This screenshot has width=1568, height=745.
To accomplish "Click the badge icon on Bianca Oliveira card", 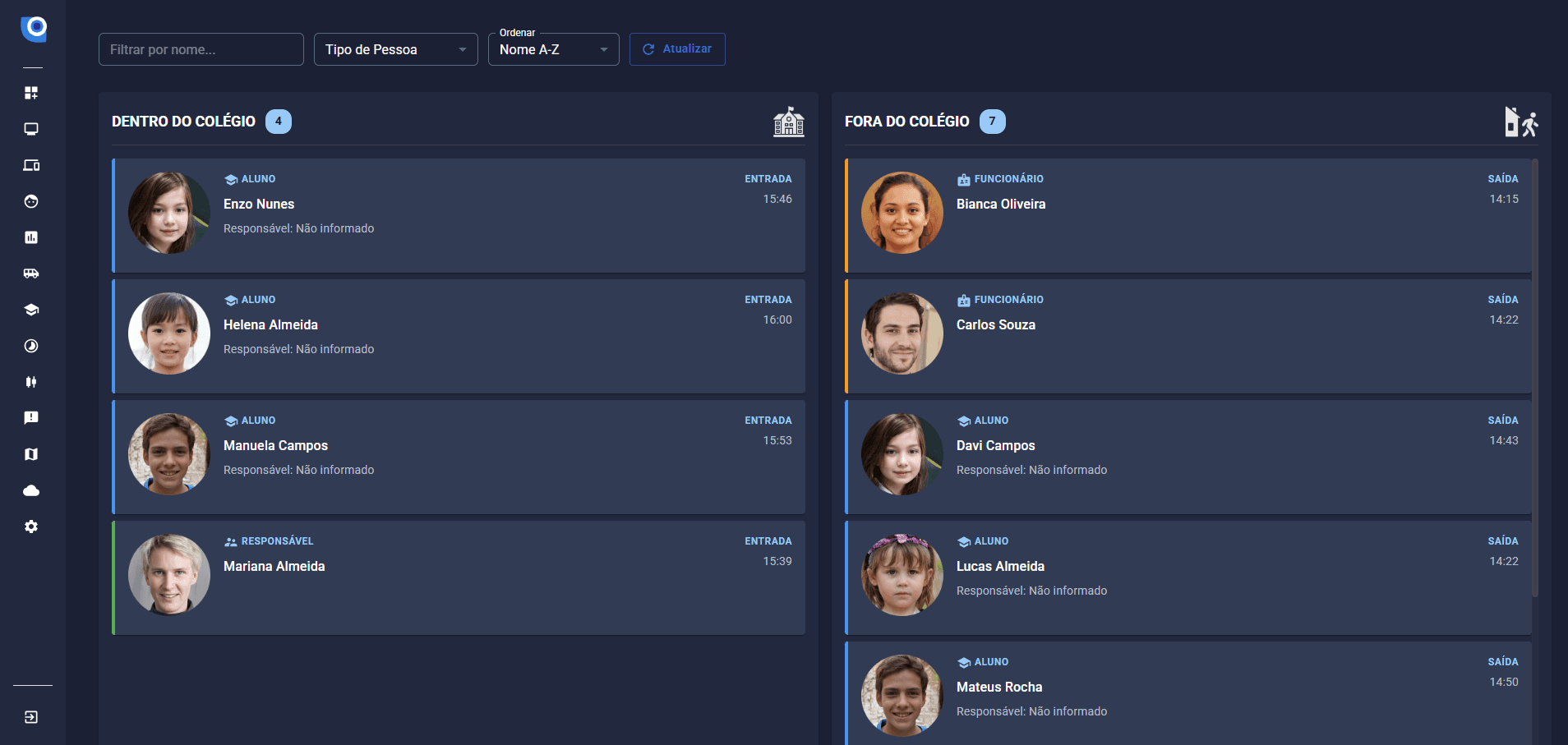I will tap(964, 179).
